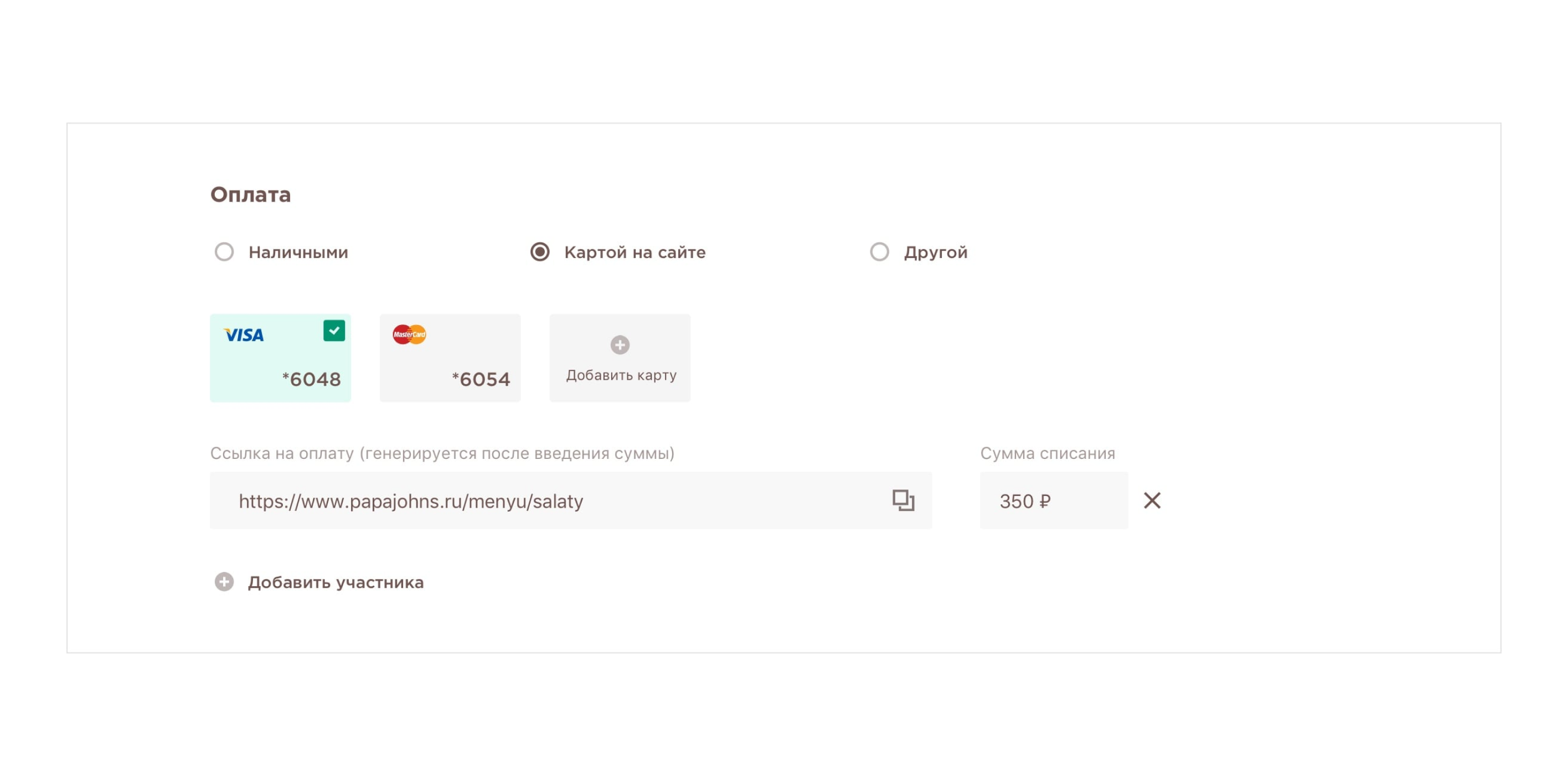This screenshot has width=1568, height=775.
Task: Click the Добавить участника link text
Action: coord(336,582)
